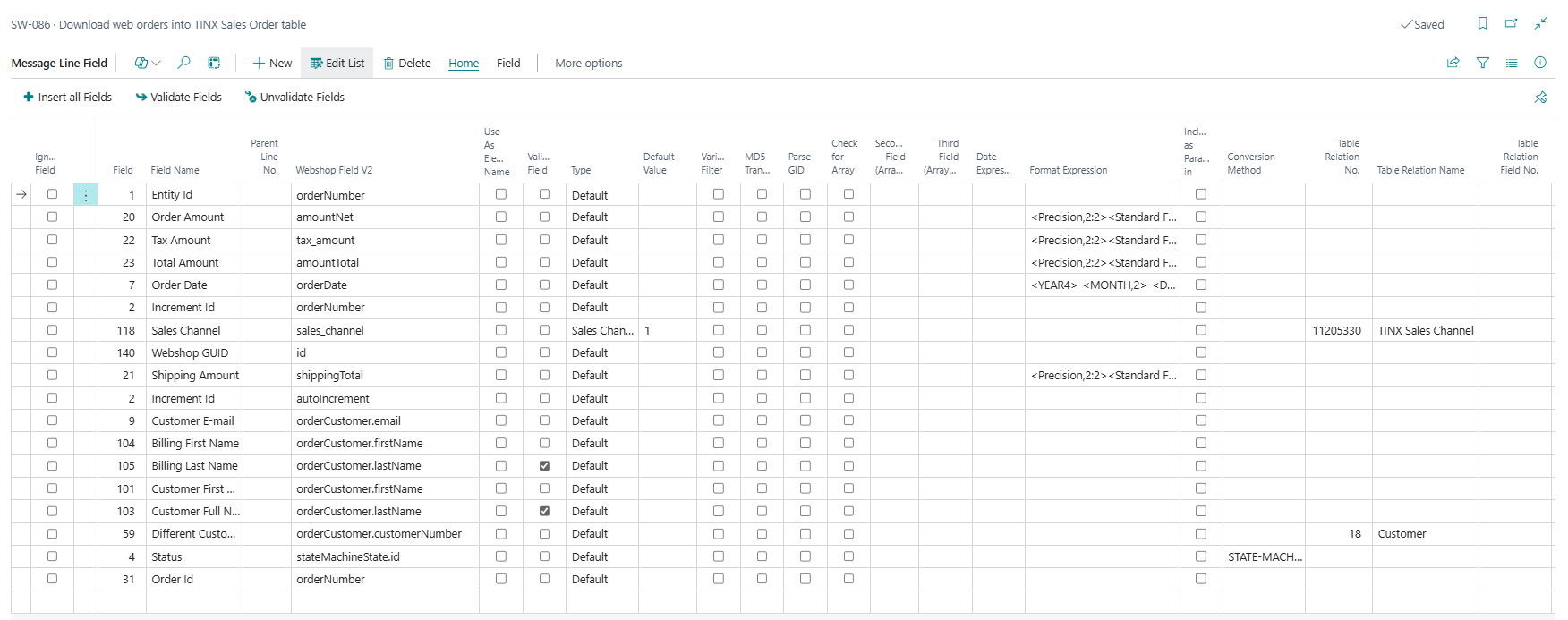Click the 'Customer' table relation name cell

[1425, 534]
